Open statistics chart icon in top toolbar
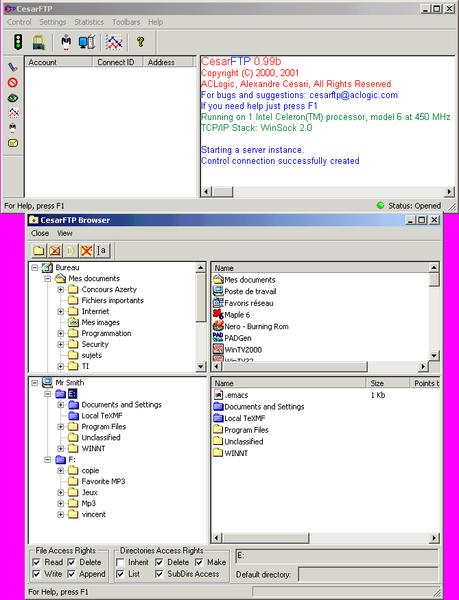The width and height of the screenshot is (459, 600). pyautogui.click(x=114, y=42)
